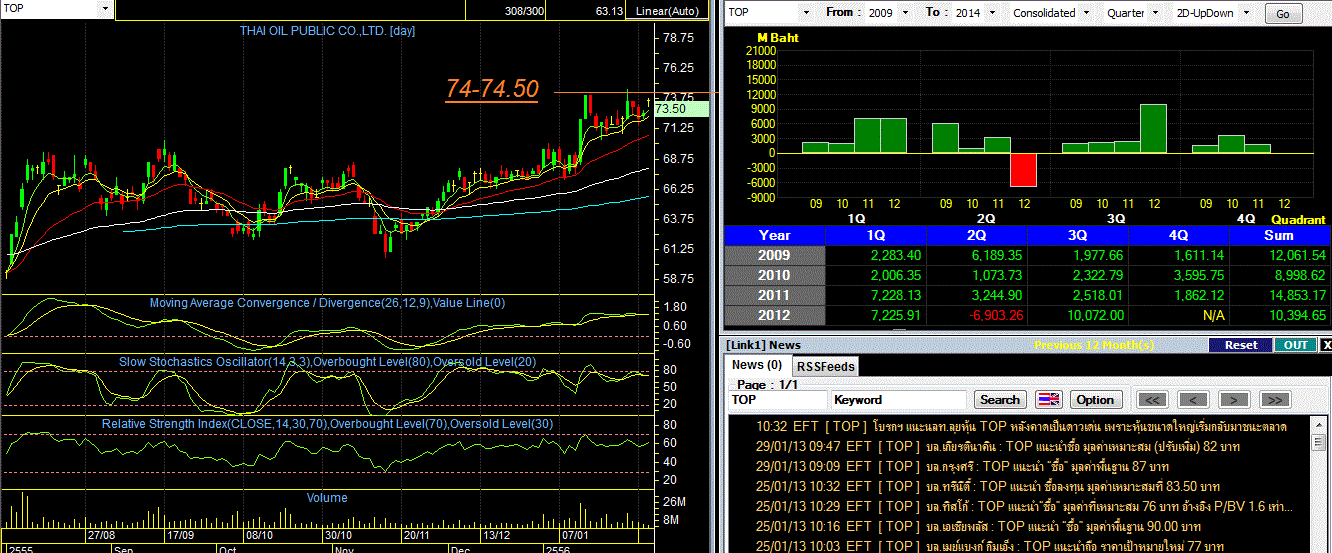Click the Previous 12 Month(s) label
1332x553 pixels.
point(1094,345)
